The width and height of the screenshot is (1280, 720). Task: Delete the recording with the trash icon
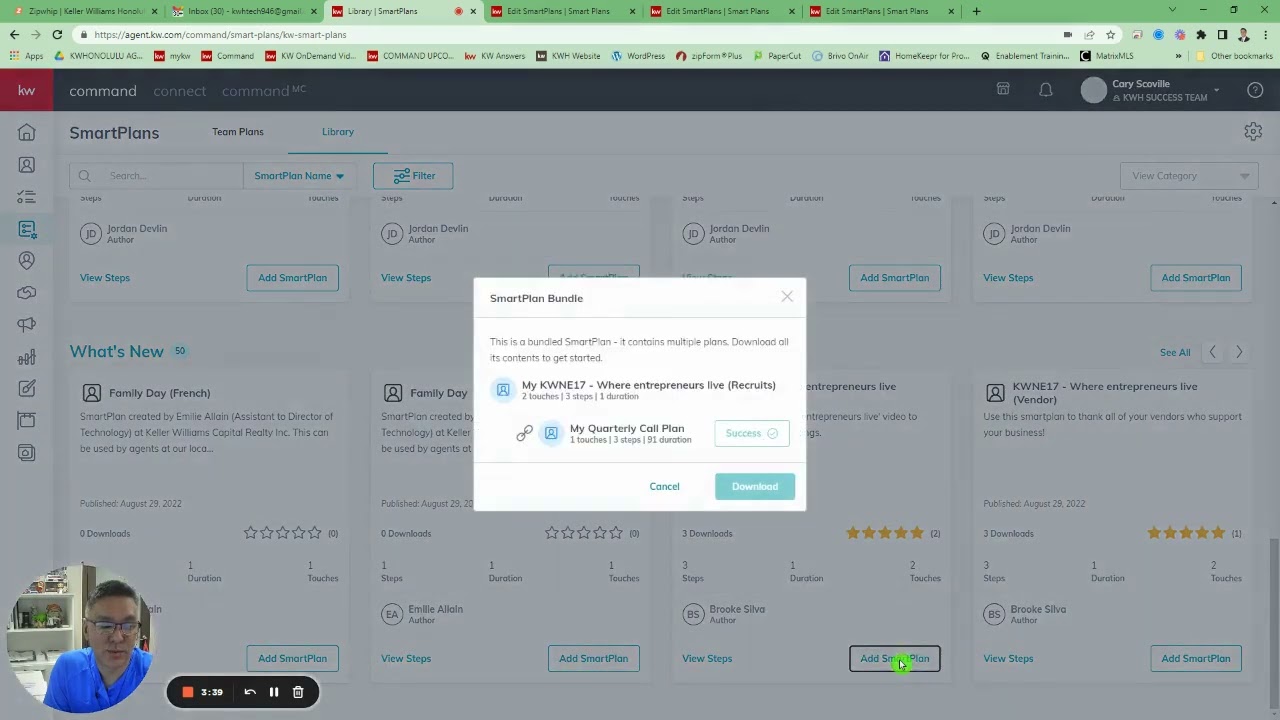point(298,692)
